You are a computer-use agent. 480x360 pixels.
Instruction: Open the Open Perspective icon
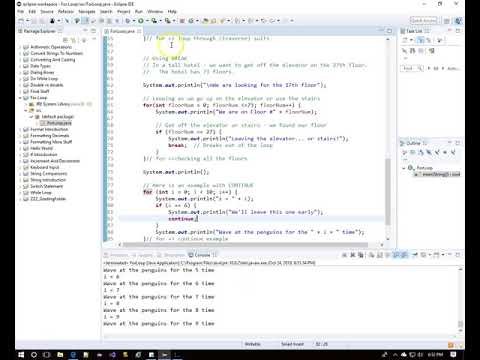pos(447,21)
